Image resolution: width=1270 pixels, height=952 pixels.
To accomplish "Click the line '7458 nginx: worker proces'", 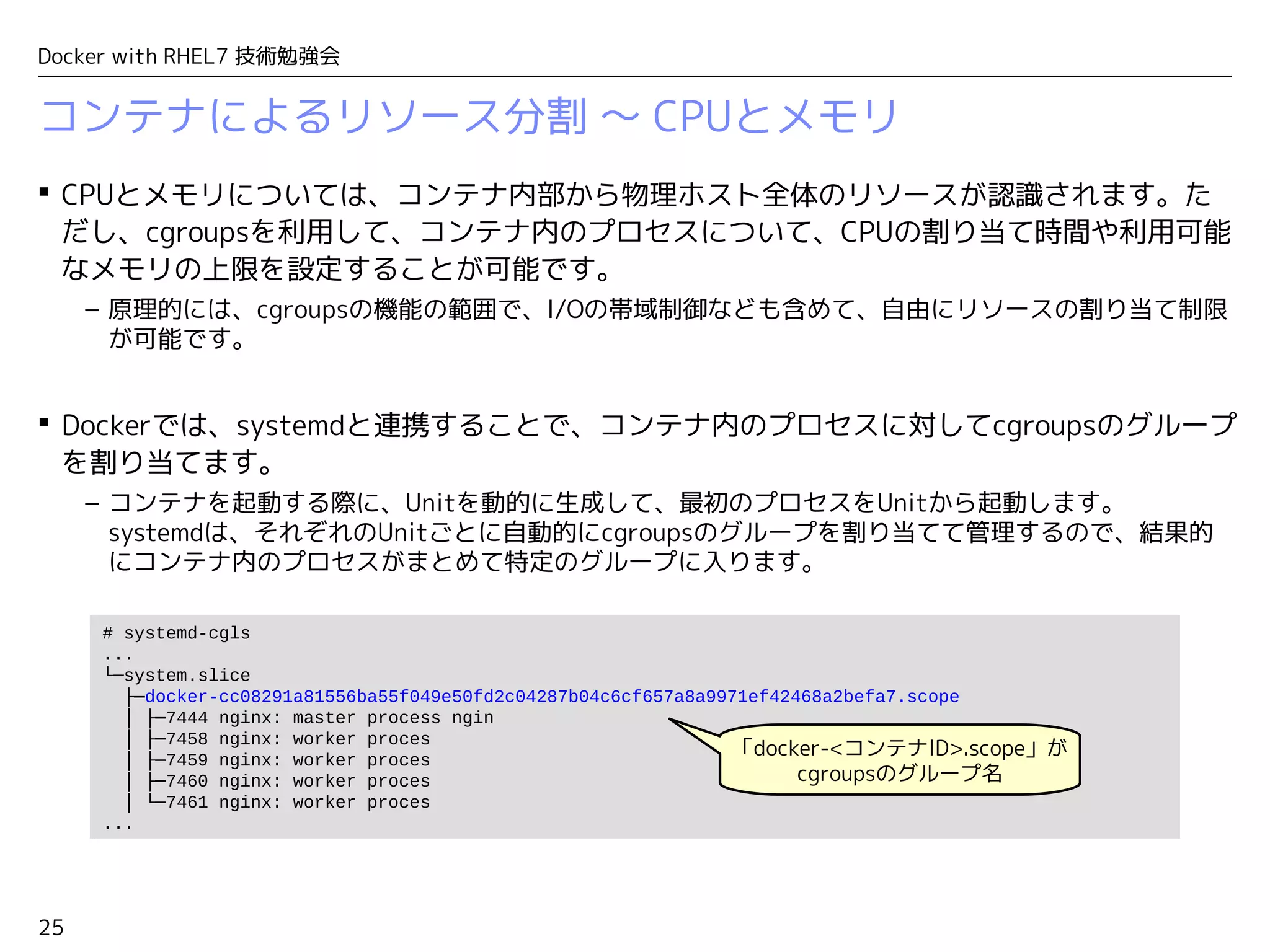I will point(298,739).
